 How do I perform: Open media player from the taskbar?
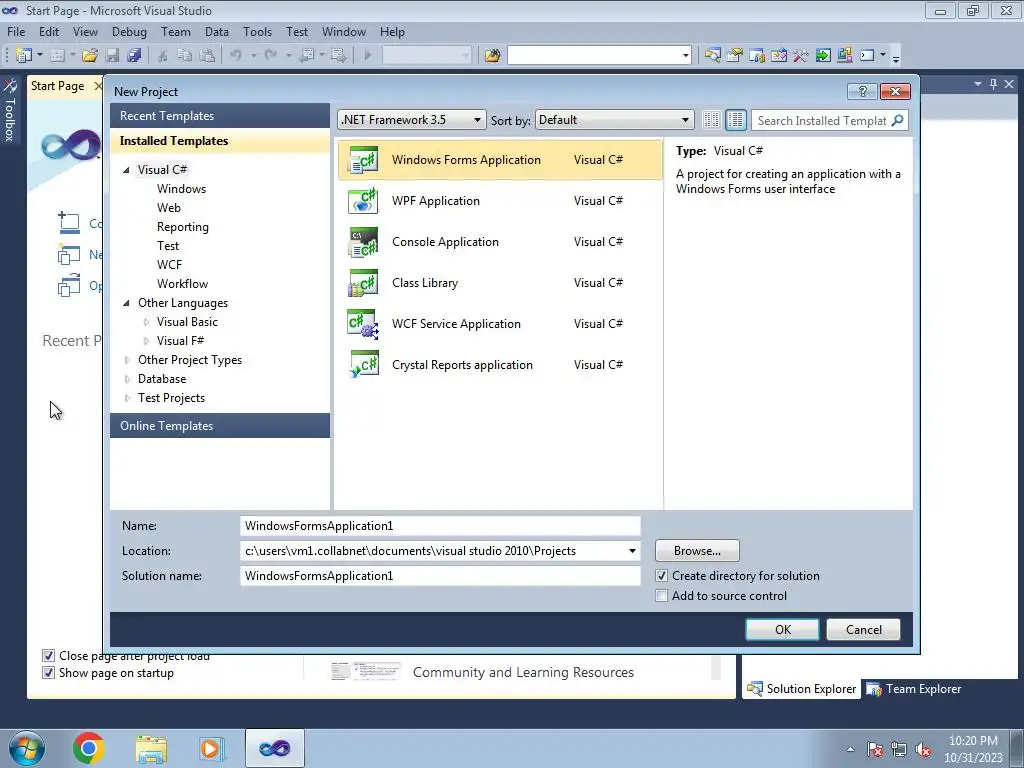click(212, 748)
